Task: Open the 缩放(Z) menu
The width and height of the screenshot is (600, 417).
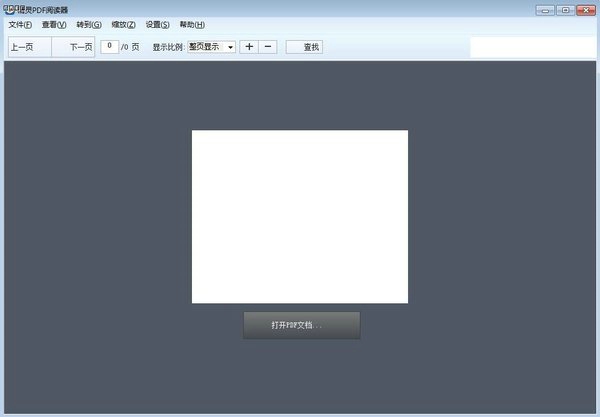Action: tap(124, 24)
